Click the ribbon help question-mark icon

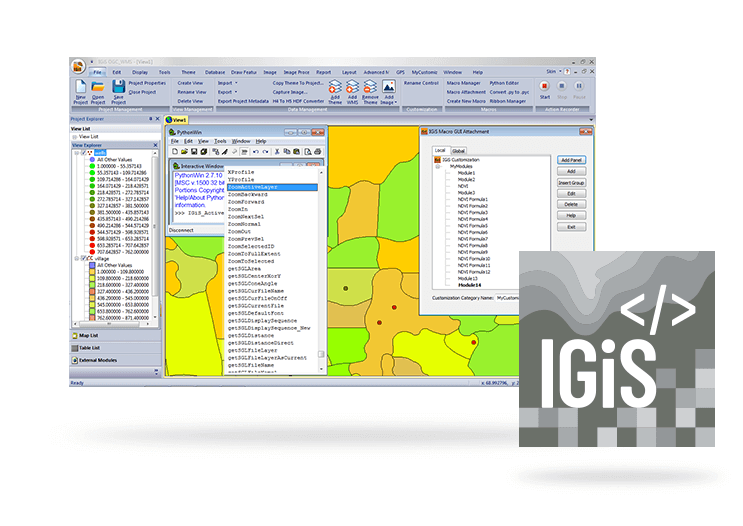click(x=567, y=72)
